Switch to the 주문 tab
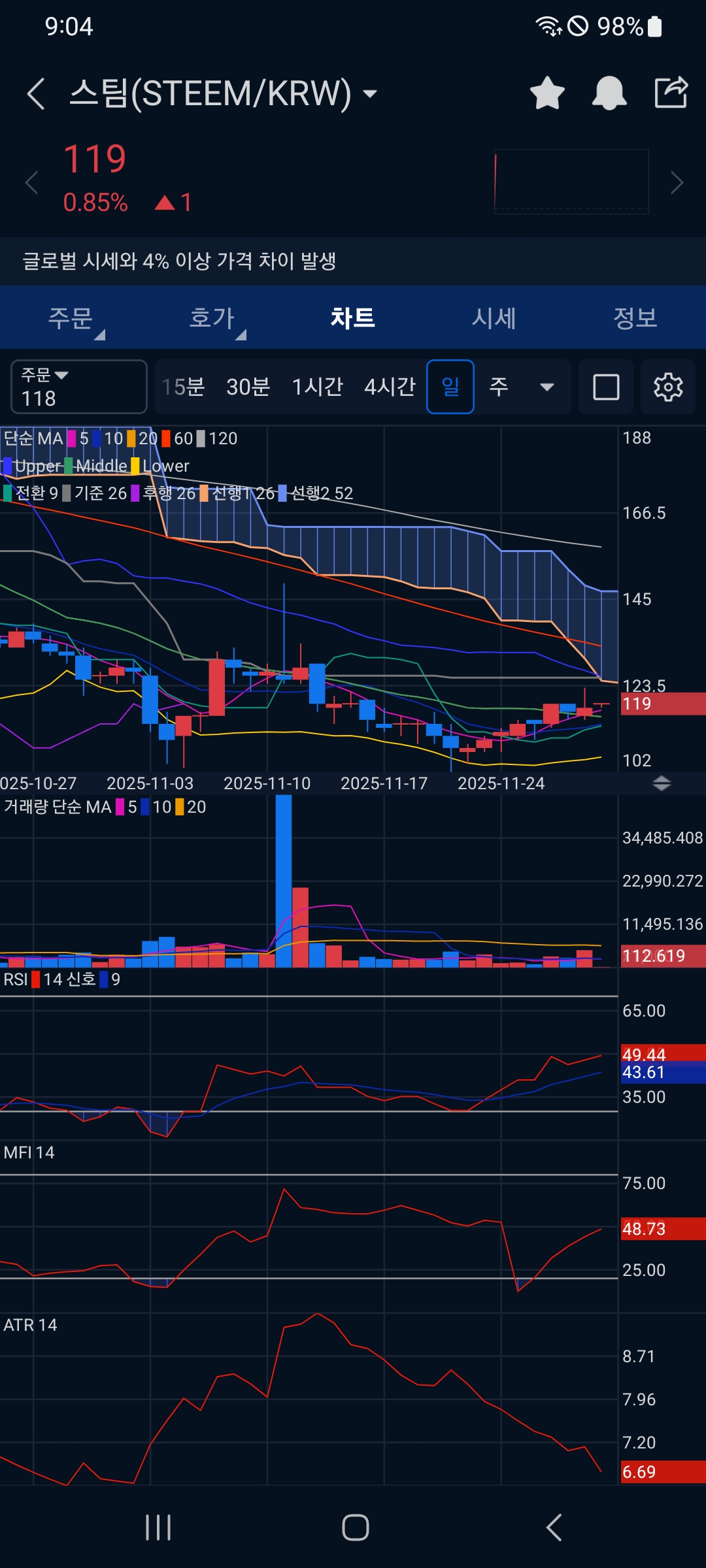The width and height of the screenshot is (706, 1568). tap(71, 318)
